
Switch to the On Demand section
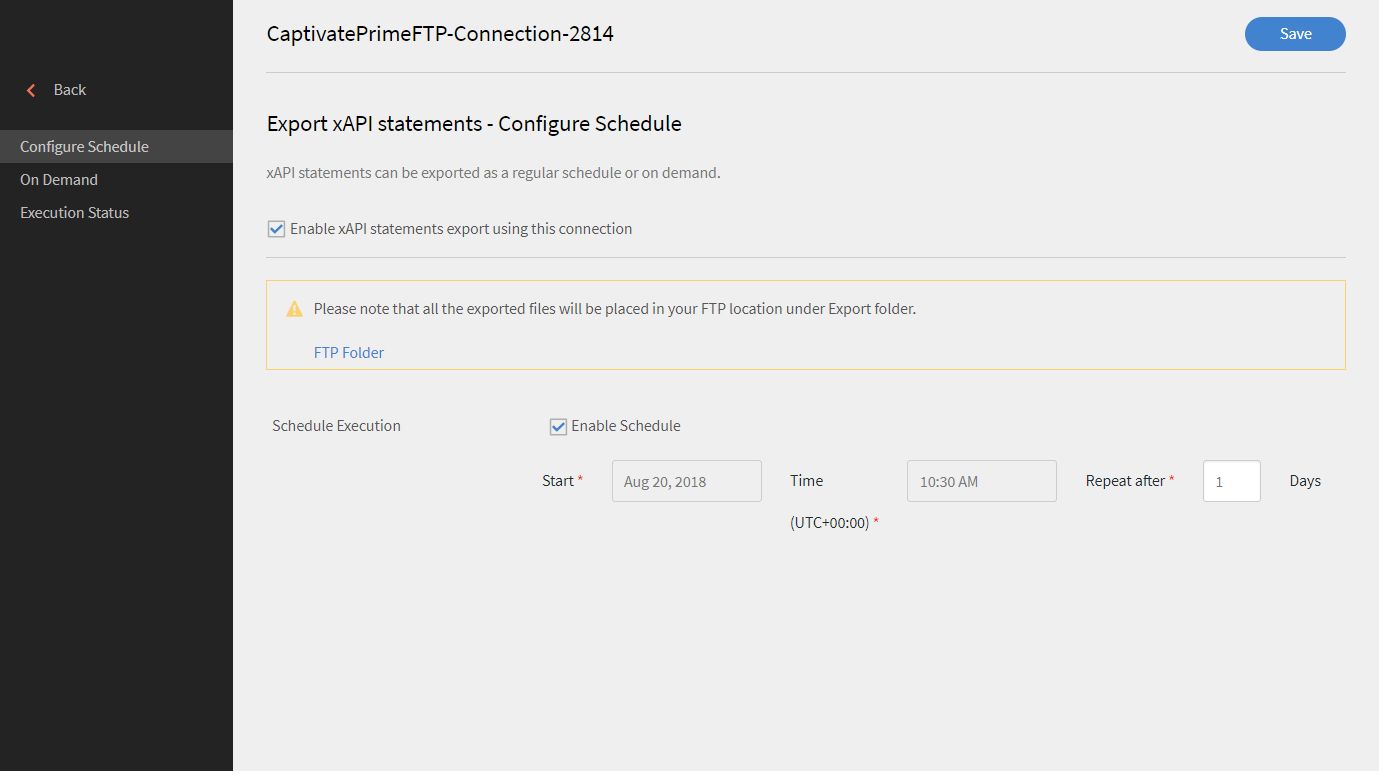59,180
